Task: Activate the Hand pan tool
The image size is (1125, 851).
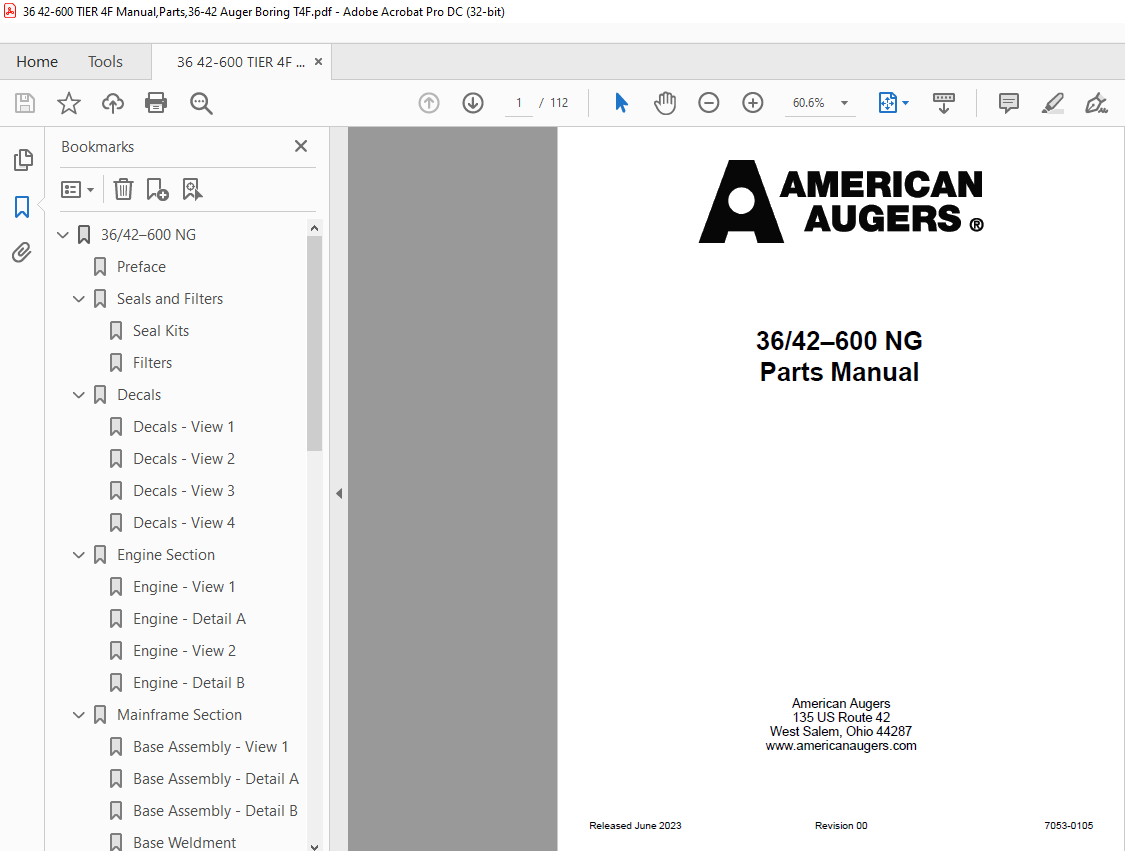Action: pyautogui.click(x=665, y=103)
